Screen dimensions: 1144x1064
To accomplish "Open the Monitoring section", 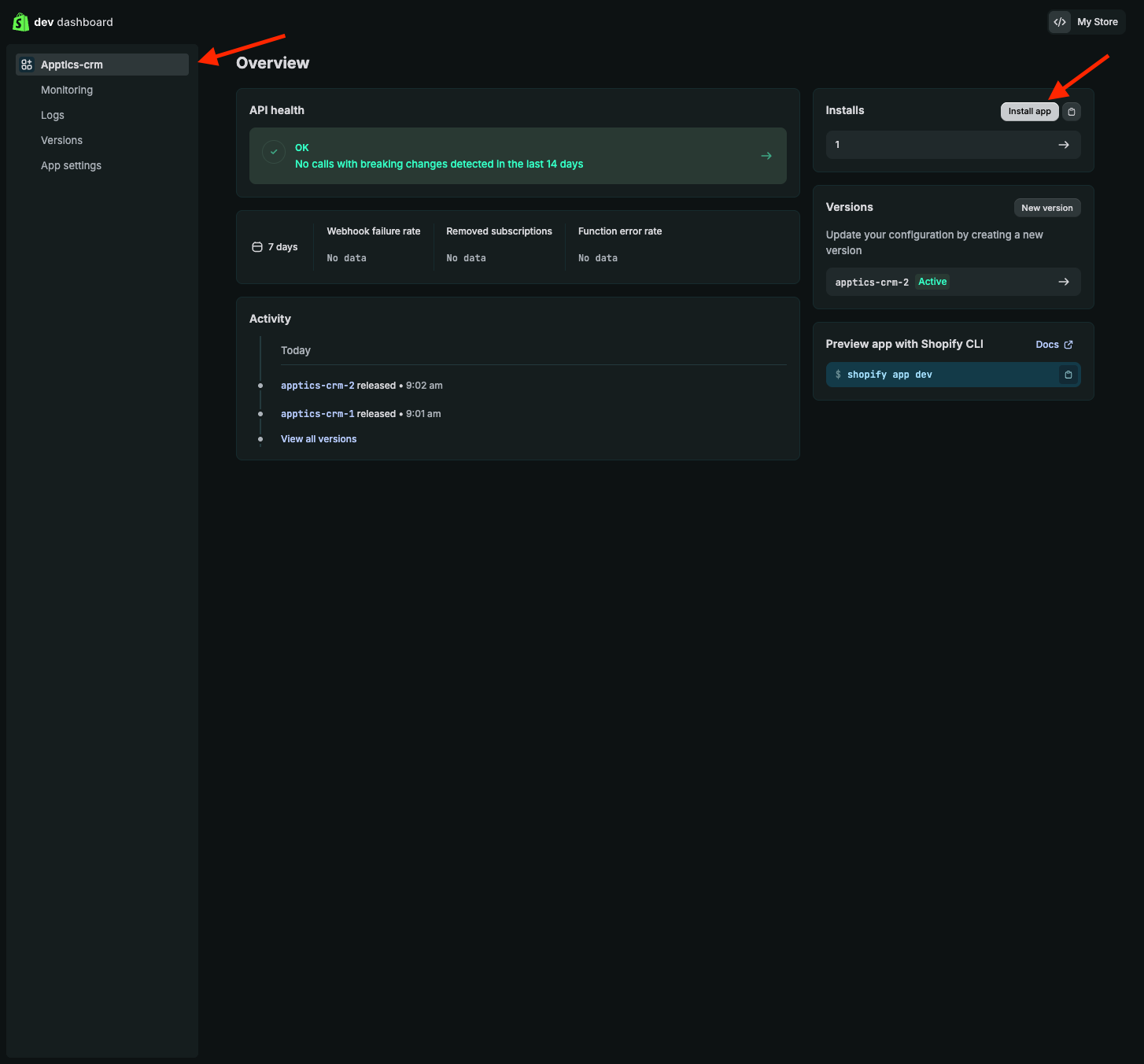I will pos(67,90).
